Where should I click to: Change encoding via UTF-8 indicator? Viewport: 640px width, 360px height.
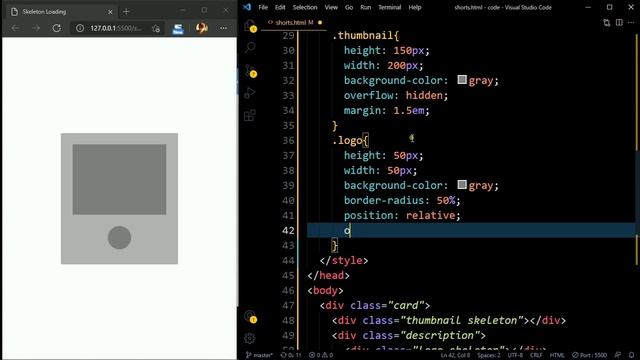tap(515, 355)
